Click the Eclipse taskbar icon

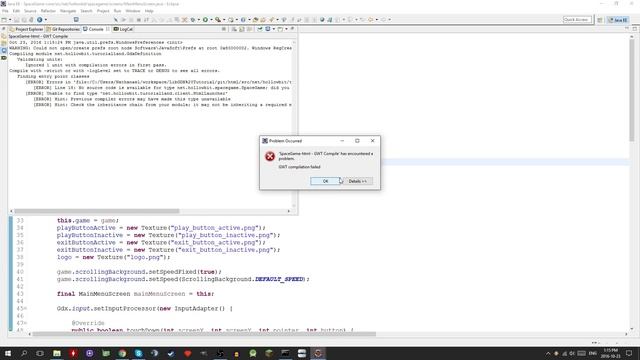click(x=318, y=353)
